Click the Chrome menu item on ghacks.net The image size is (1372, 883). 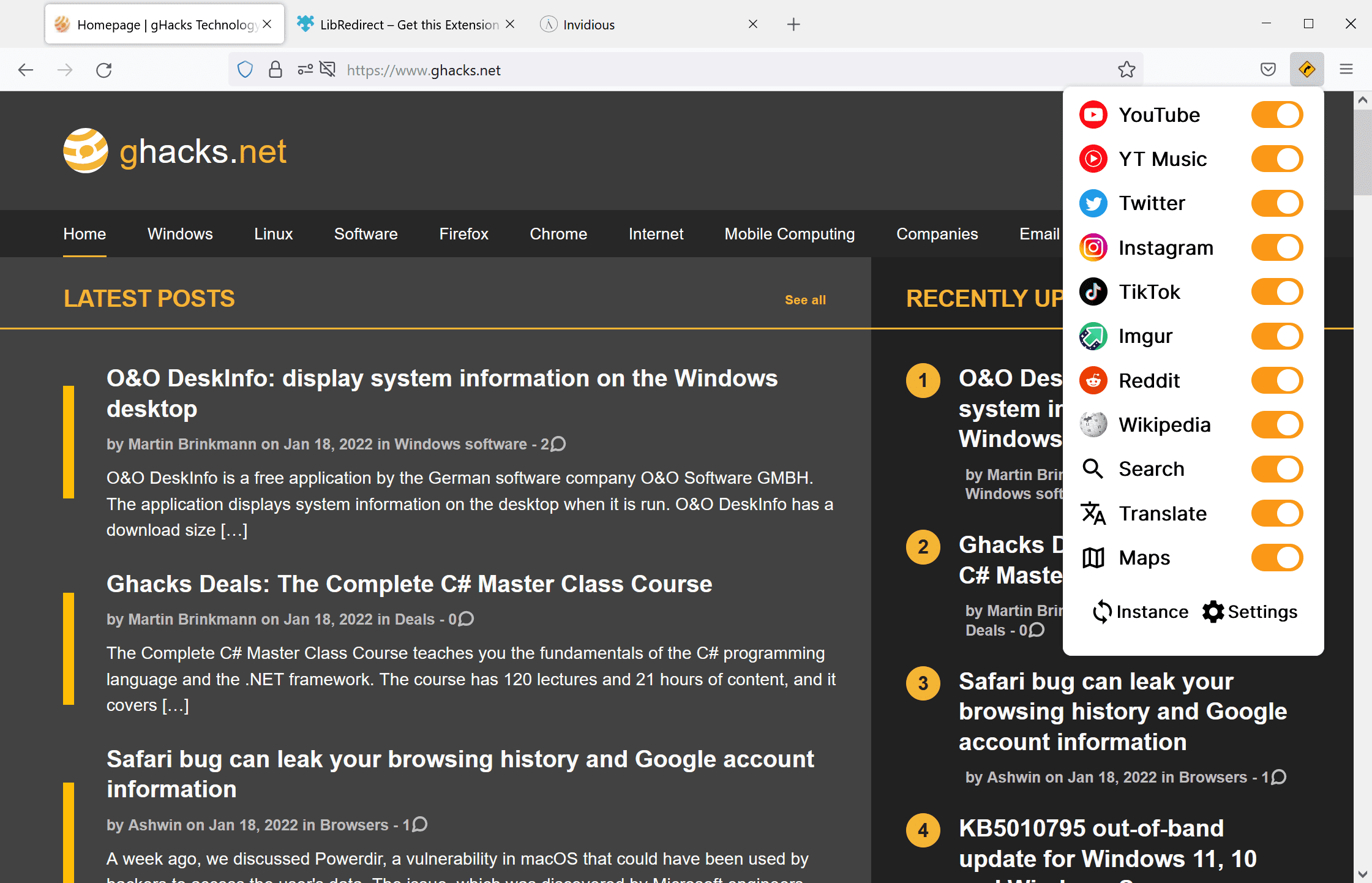557,233
